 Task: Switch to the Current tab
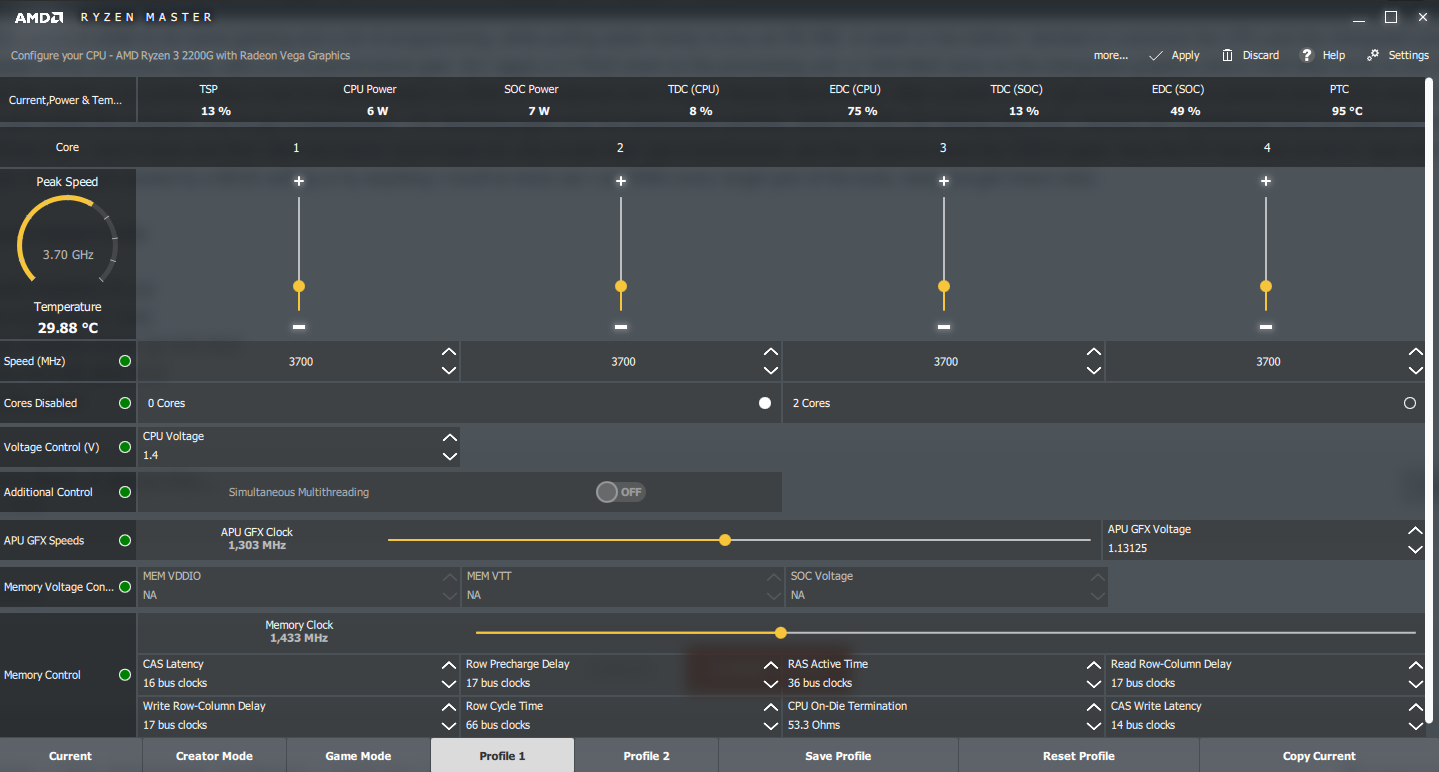[x=71, y=755]
